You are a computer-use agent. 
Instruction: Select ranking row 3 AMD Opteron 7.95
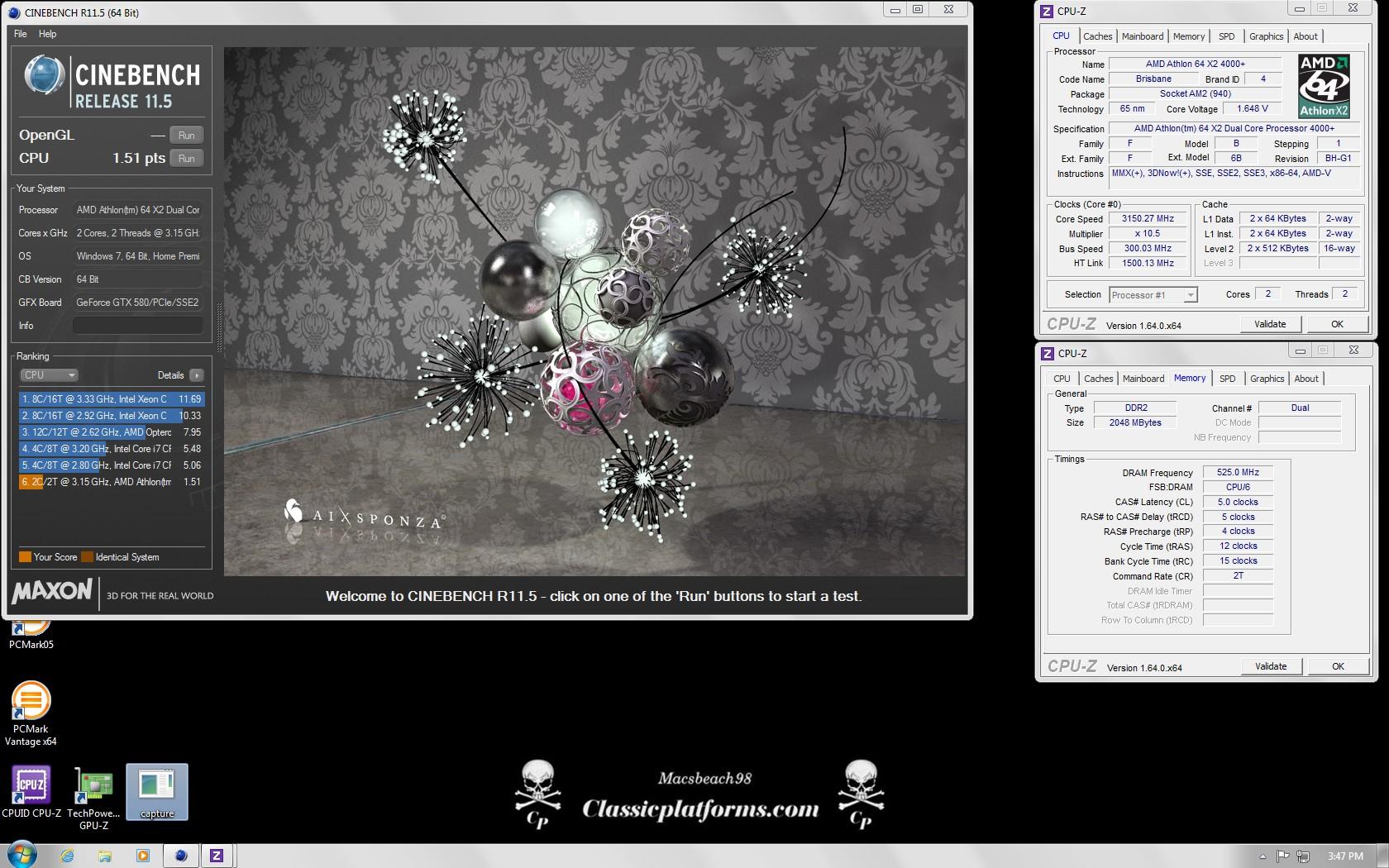[111, 432]
